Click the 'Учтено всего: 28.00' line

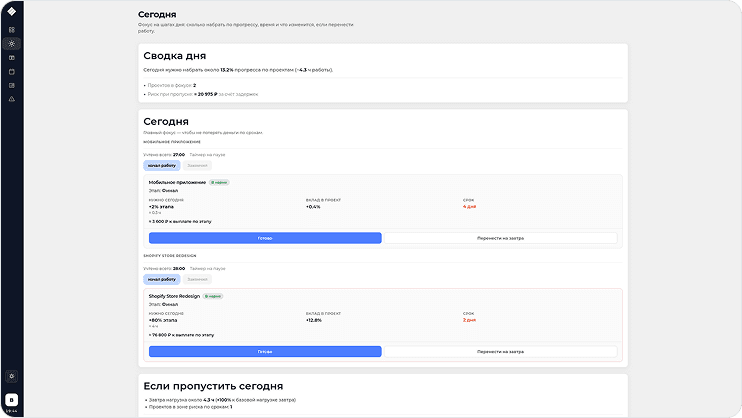coord(164,268)
